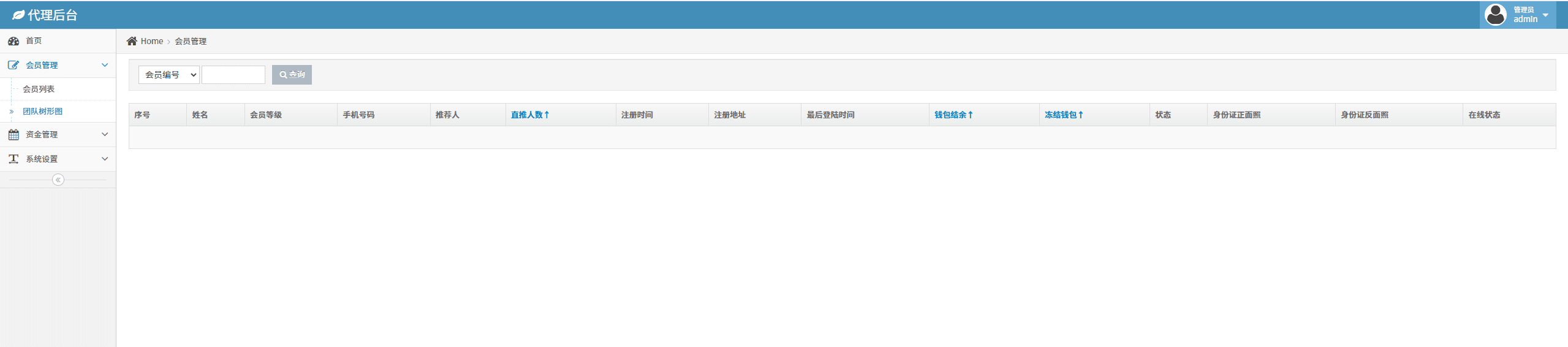Click the admin user avatar icon

tap(1495, 15)
